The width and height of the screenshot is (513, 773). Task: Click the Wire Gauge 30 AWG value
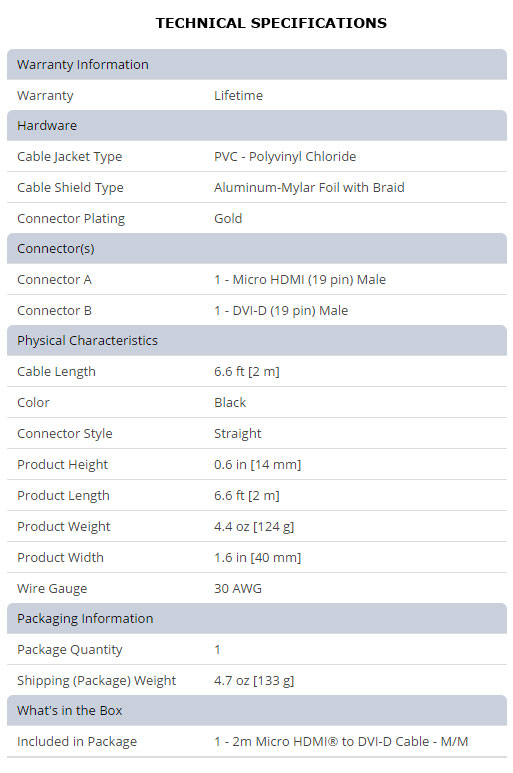[x=238, y=588]
